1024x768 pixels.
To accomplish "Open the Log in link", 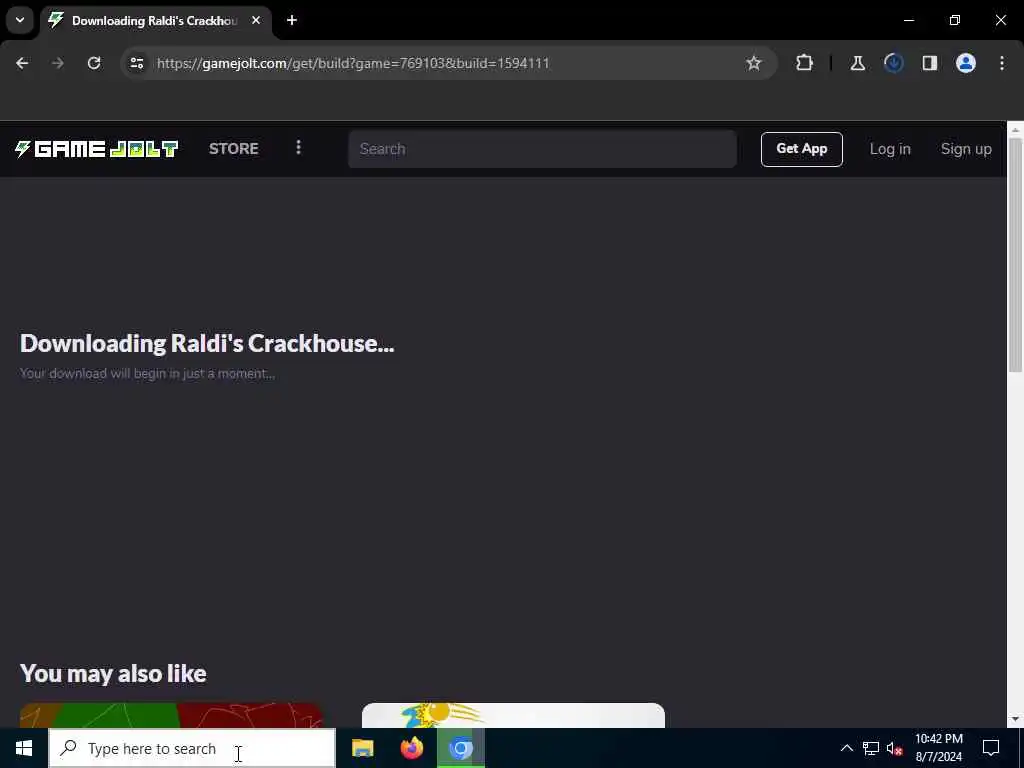I will tap(889, 149).
